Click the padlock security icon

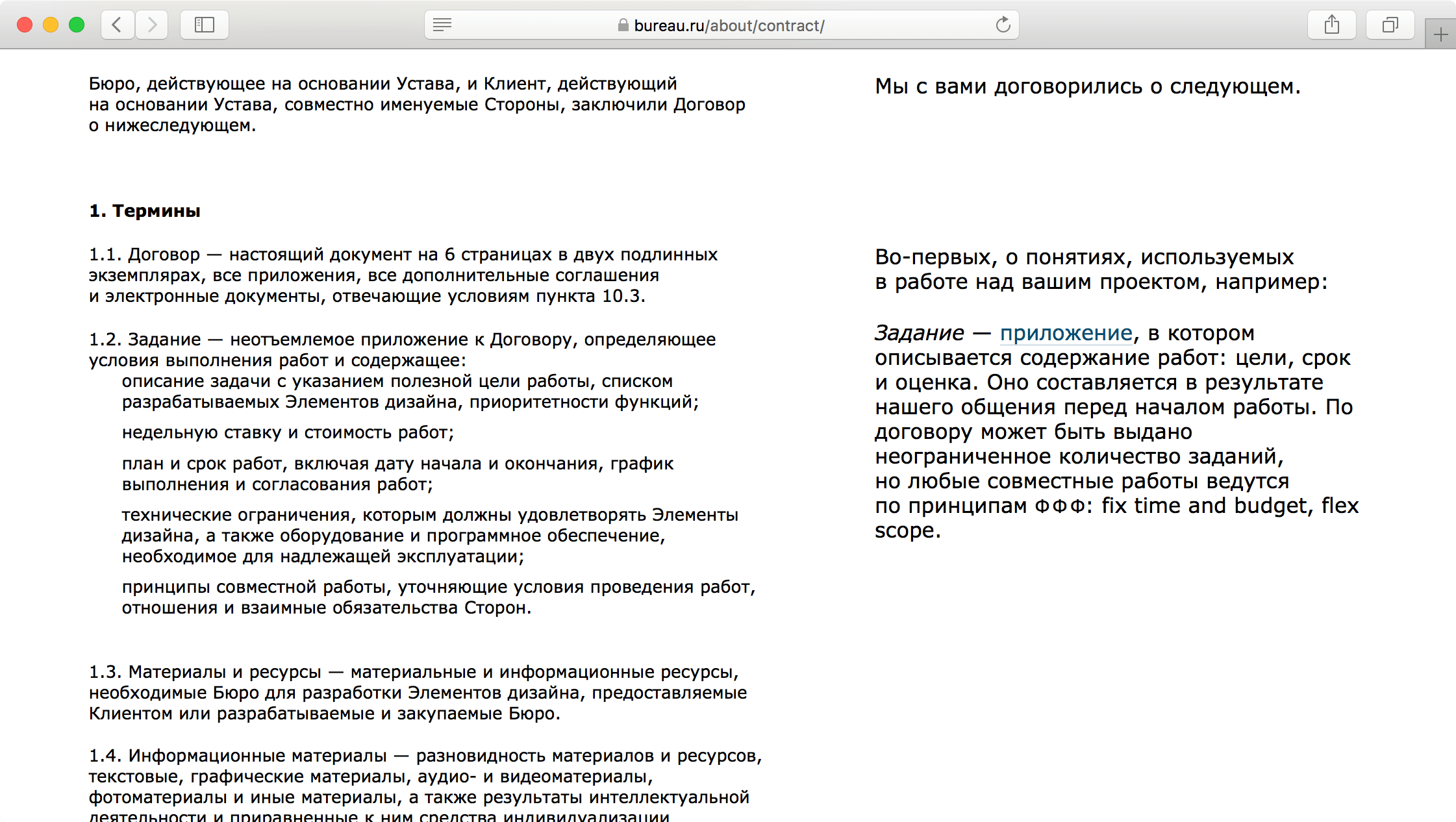click(x=623, y=25)
